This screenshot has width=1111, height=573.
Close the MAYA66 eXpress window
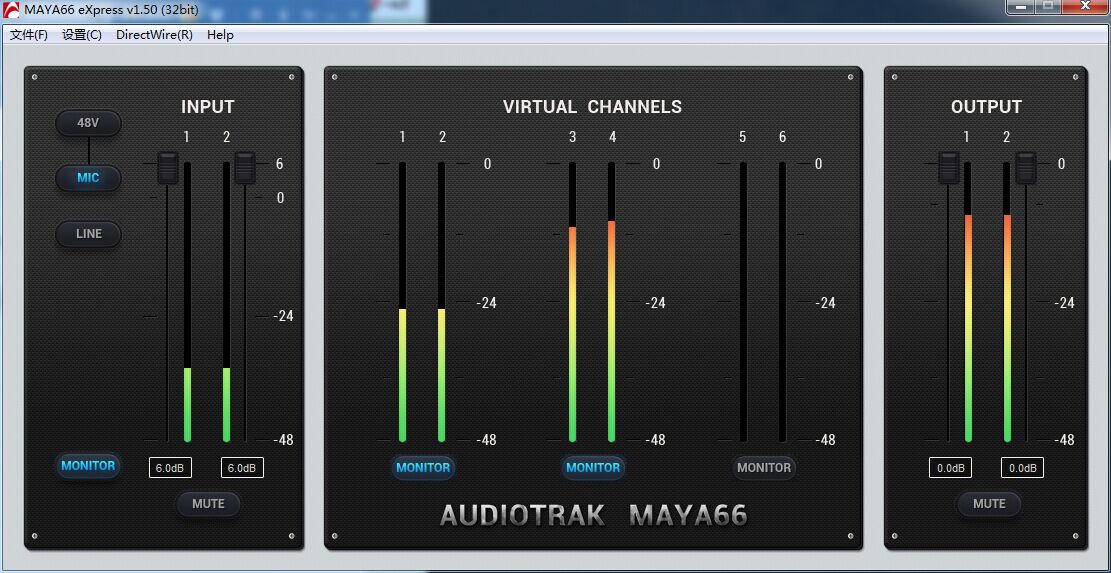(1085, 6)
